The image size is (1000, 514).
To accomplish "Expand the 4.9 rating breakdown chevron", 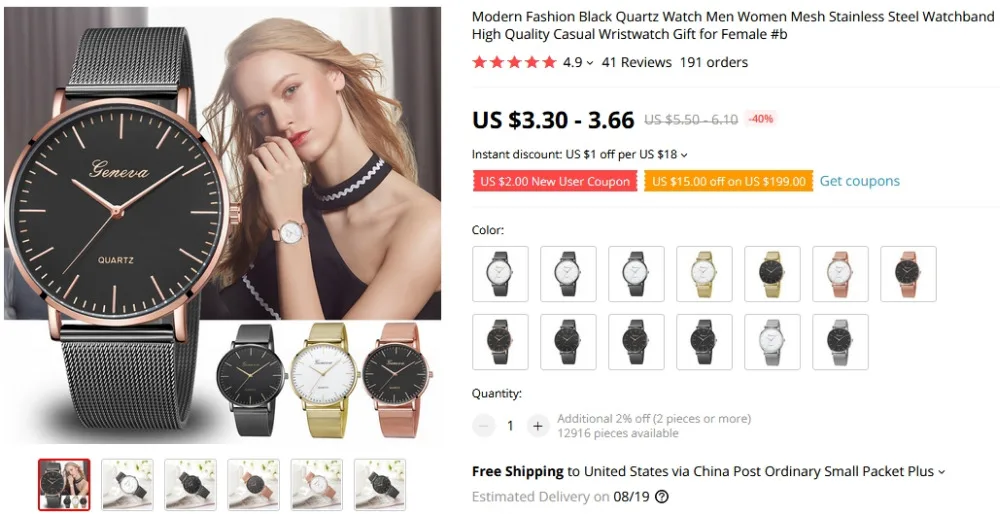I will [x=590, y=63].
